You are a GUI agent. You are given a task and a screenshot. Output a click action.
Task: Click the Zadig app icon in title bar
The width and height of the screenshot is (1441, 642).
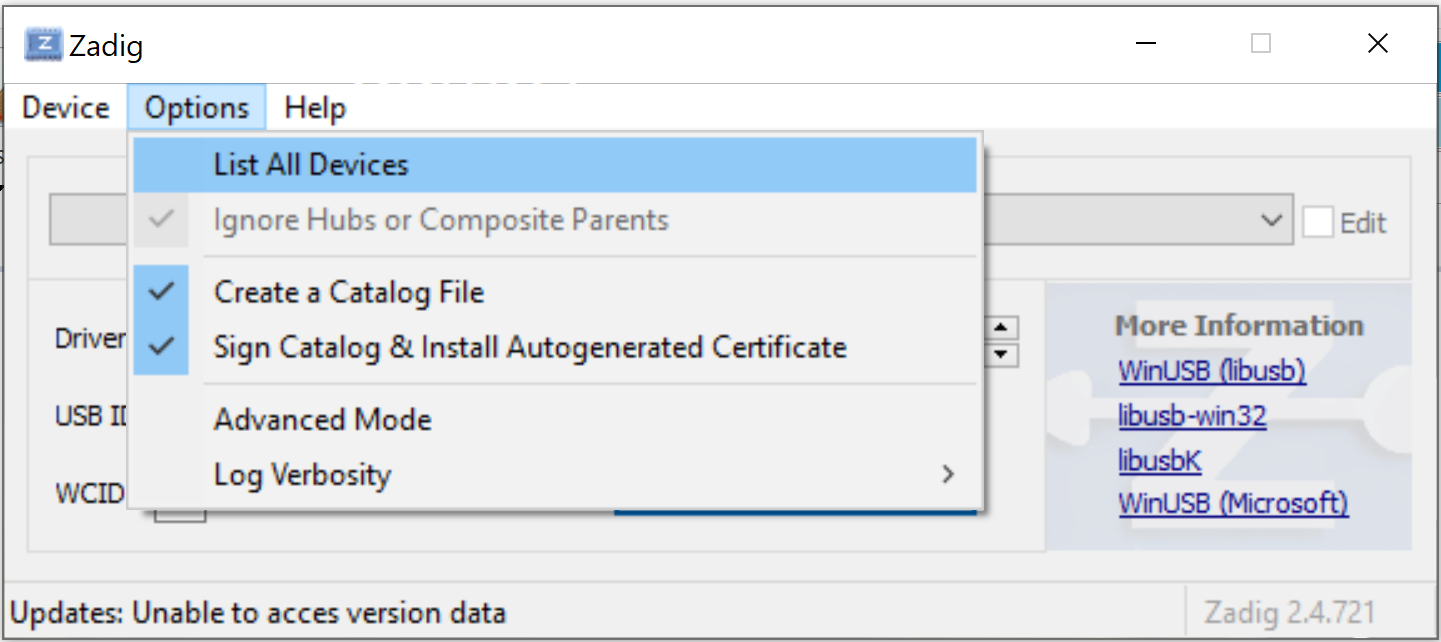(43, 44)
